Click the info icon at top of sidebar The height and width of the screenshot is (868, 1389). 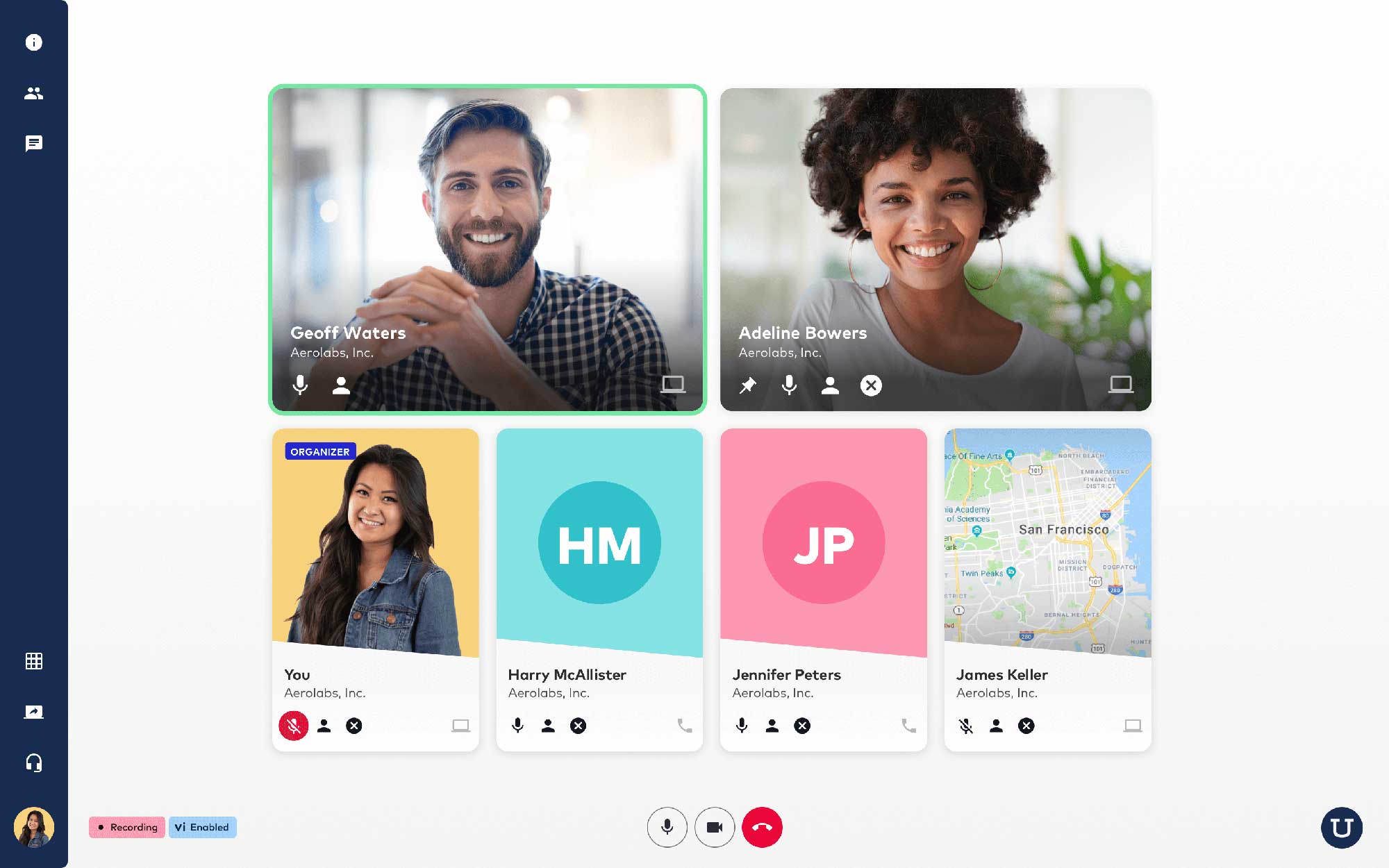(x=34, y=42)
